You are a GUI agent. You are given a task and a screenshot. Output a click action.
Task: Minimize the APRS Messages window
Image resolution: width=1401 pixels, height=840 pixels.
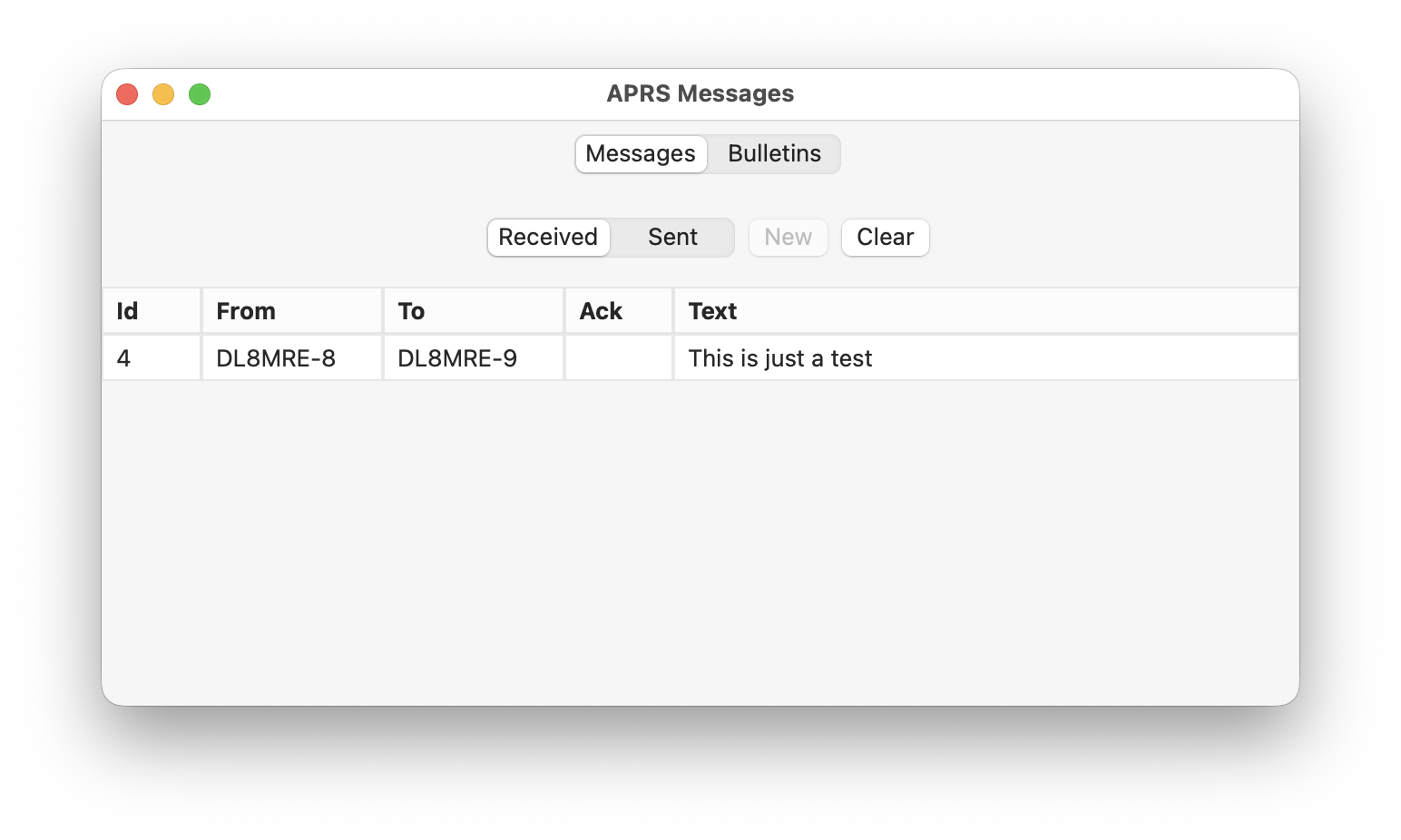[163, 94]
